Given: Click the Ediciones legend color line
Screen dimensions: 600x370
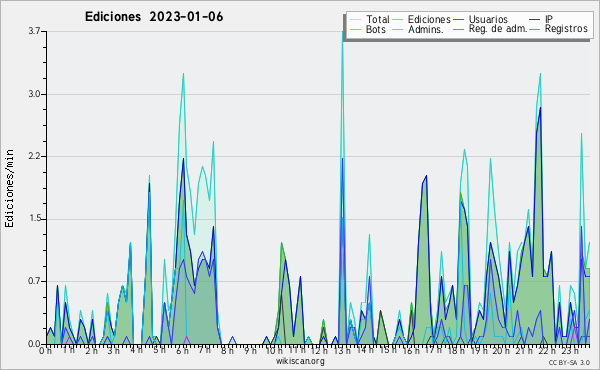Looking at the screenshot, I should (x=398, y=20).
